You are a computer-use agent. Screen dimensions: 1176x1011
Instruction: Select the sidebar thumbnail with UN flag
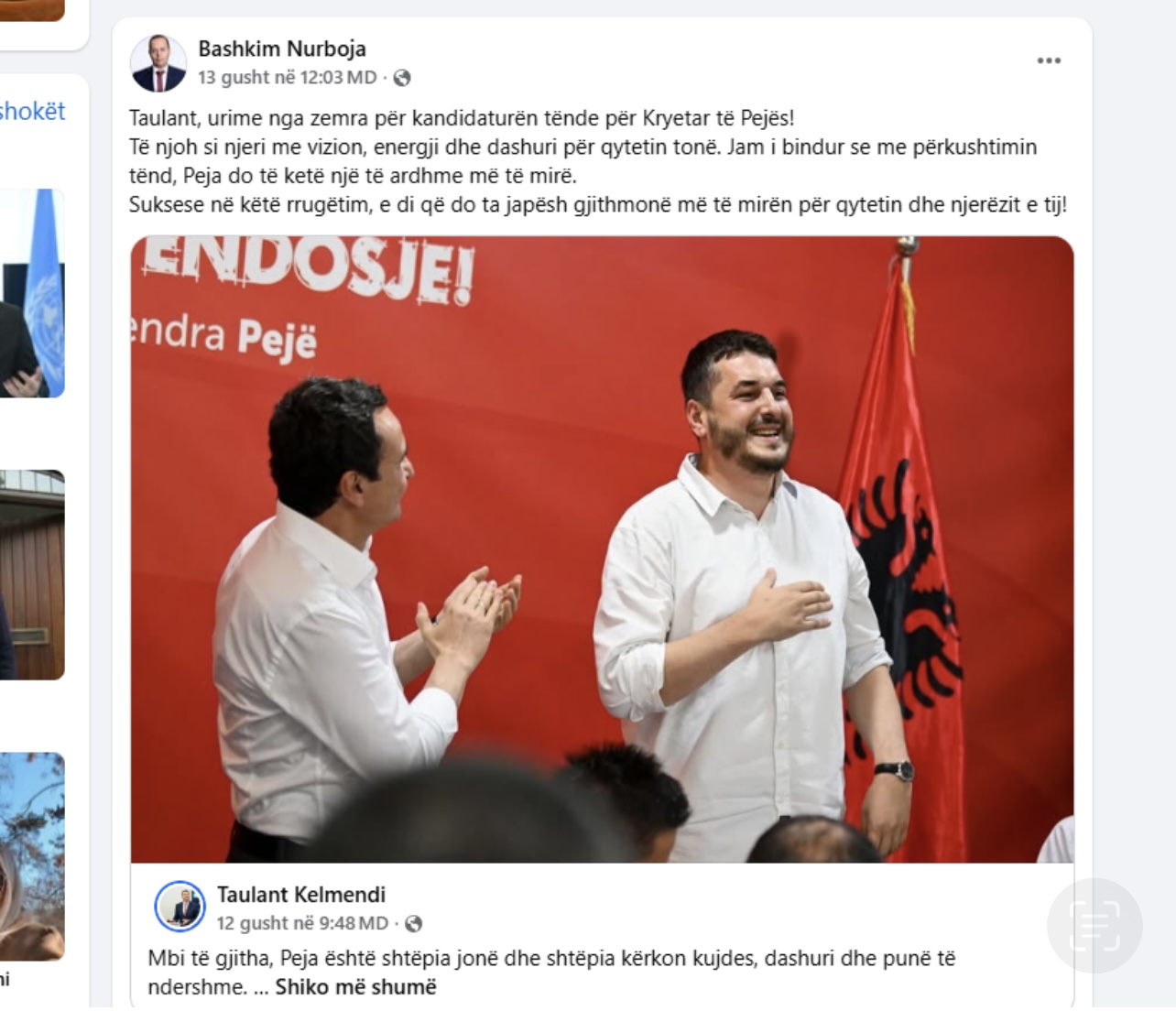32,293
